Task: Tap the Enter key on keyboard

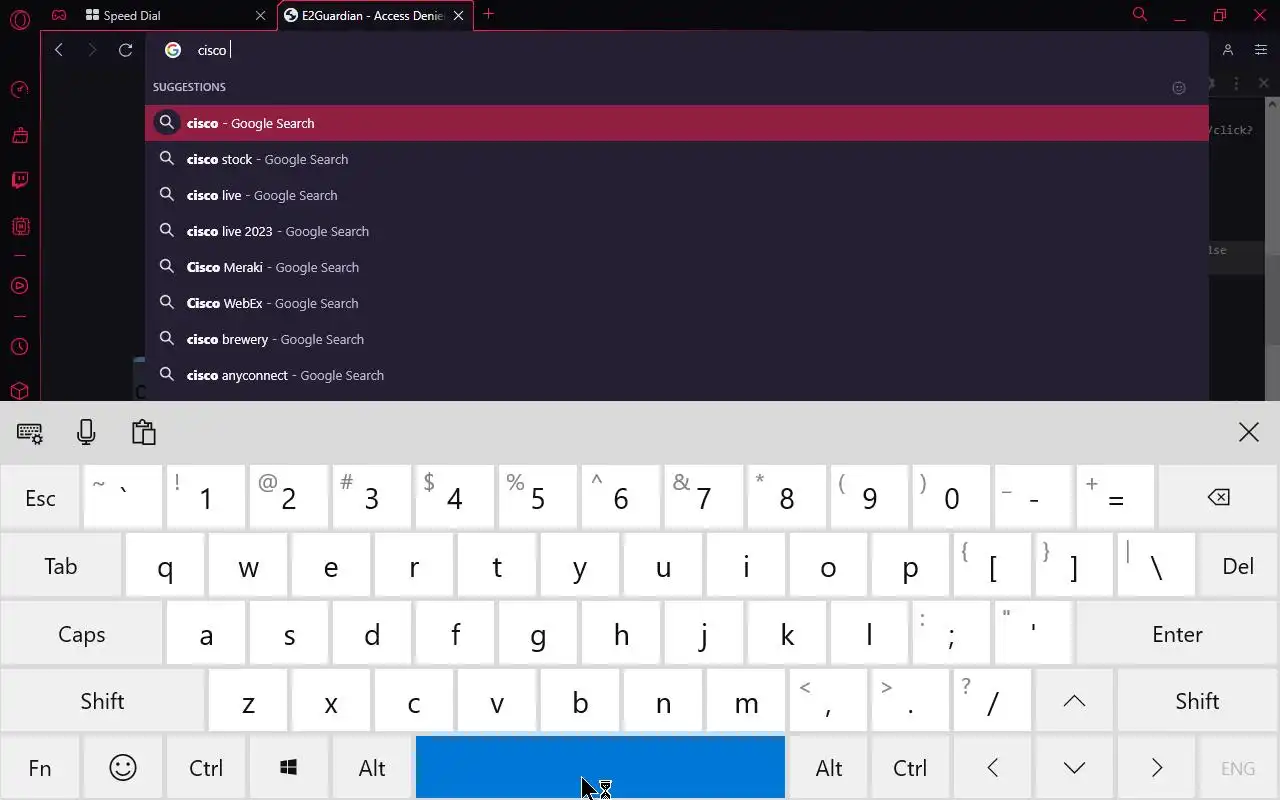Action: [x=1177, y=633]
